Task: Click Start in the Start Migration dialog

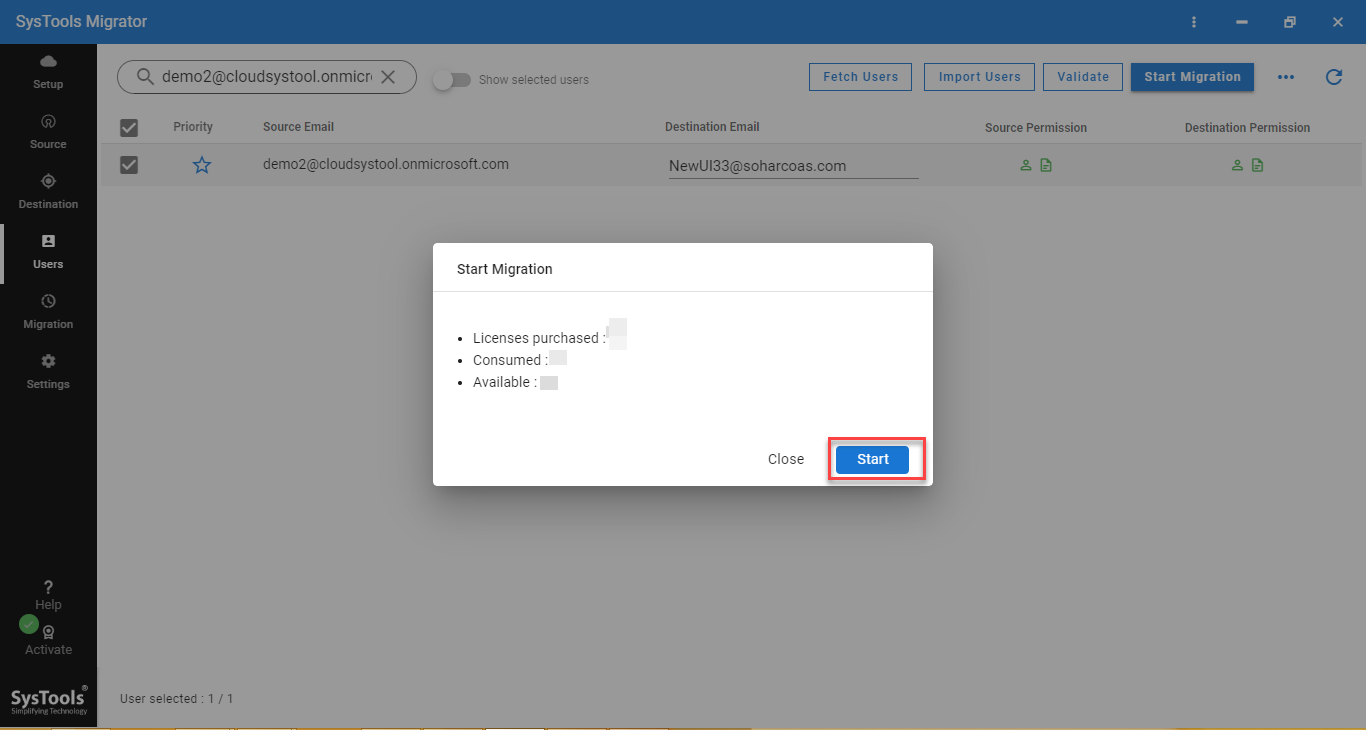Action: [872, 459]
